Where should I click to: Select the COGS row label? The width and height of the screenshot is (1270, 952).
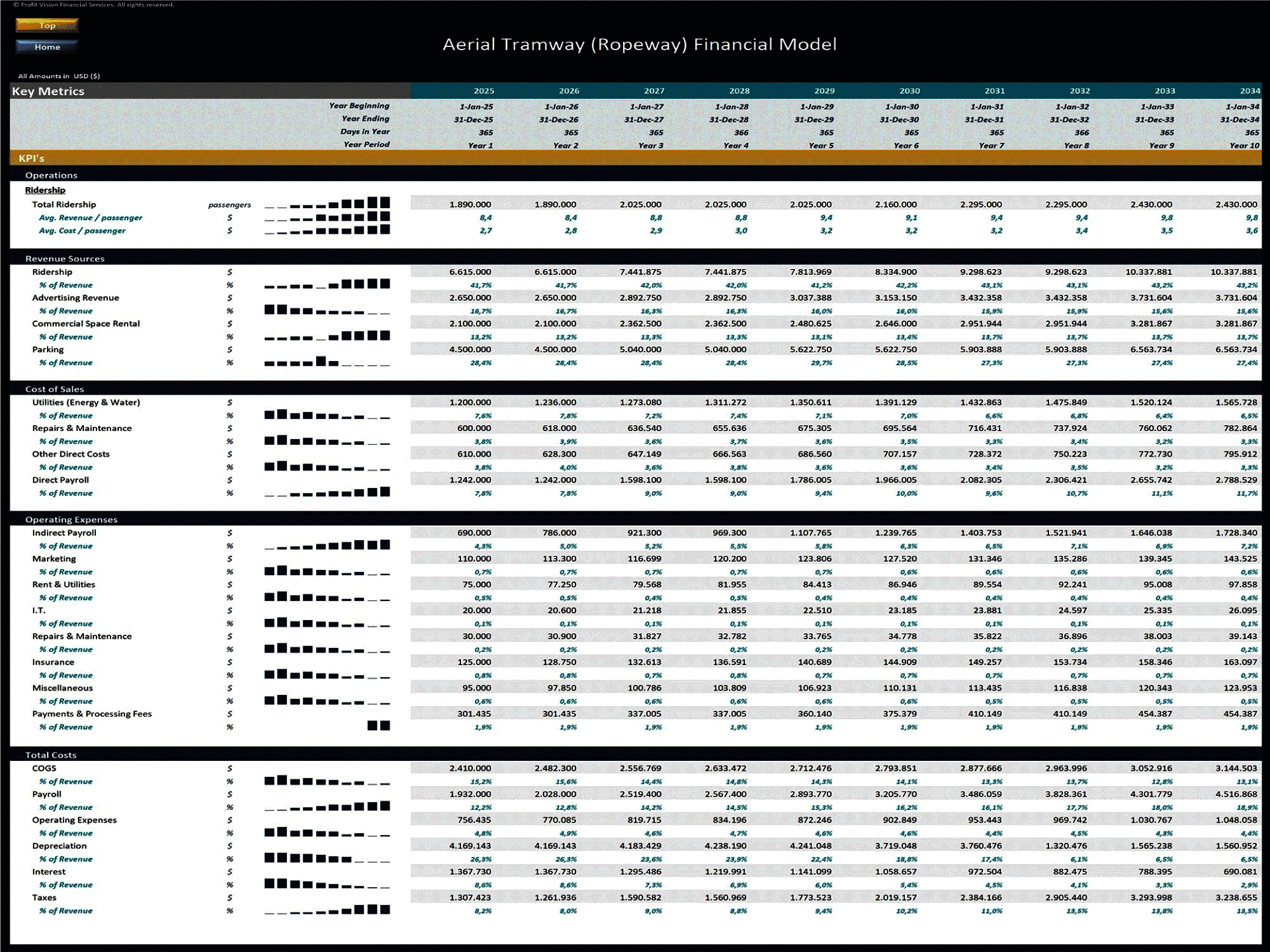44,768
